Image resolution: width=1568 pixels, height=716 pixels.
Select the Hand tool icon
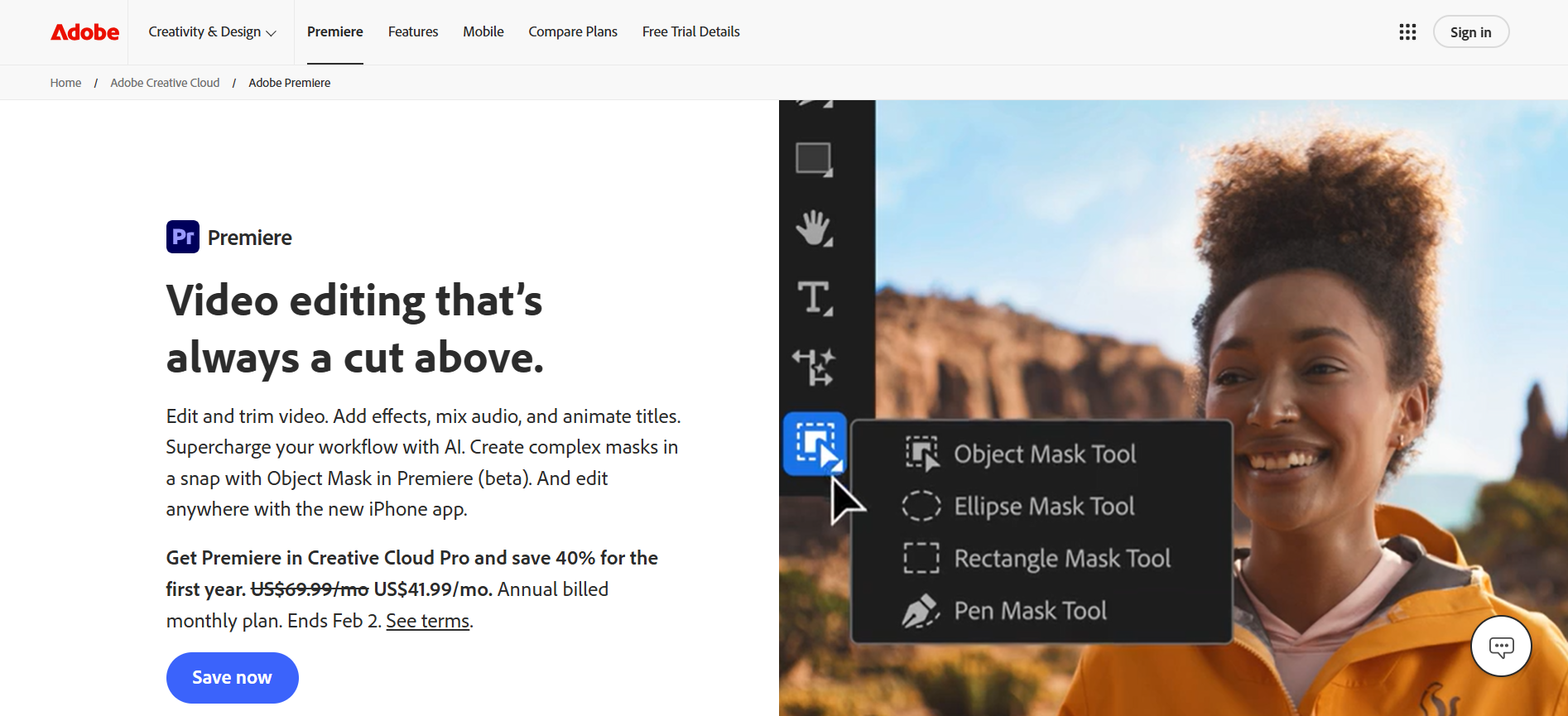(x=815, y=228)
